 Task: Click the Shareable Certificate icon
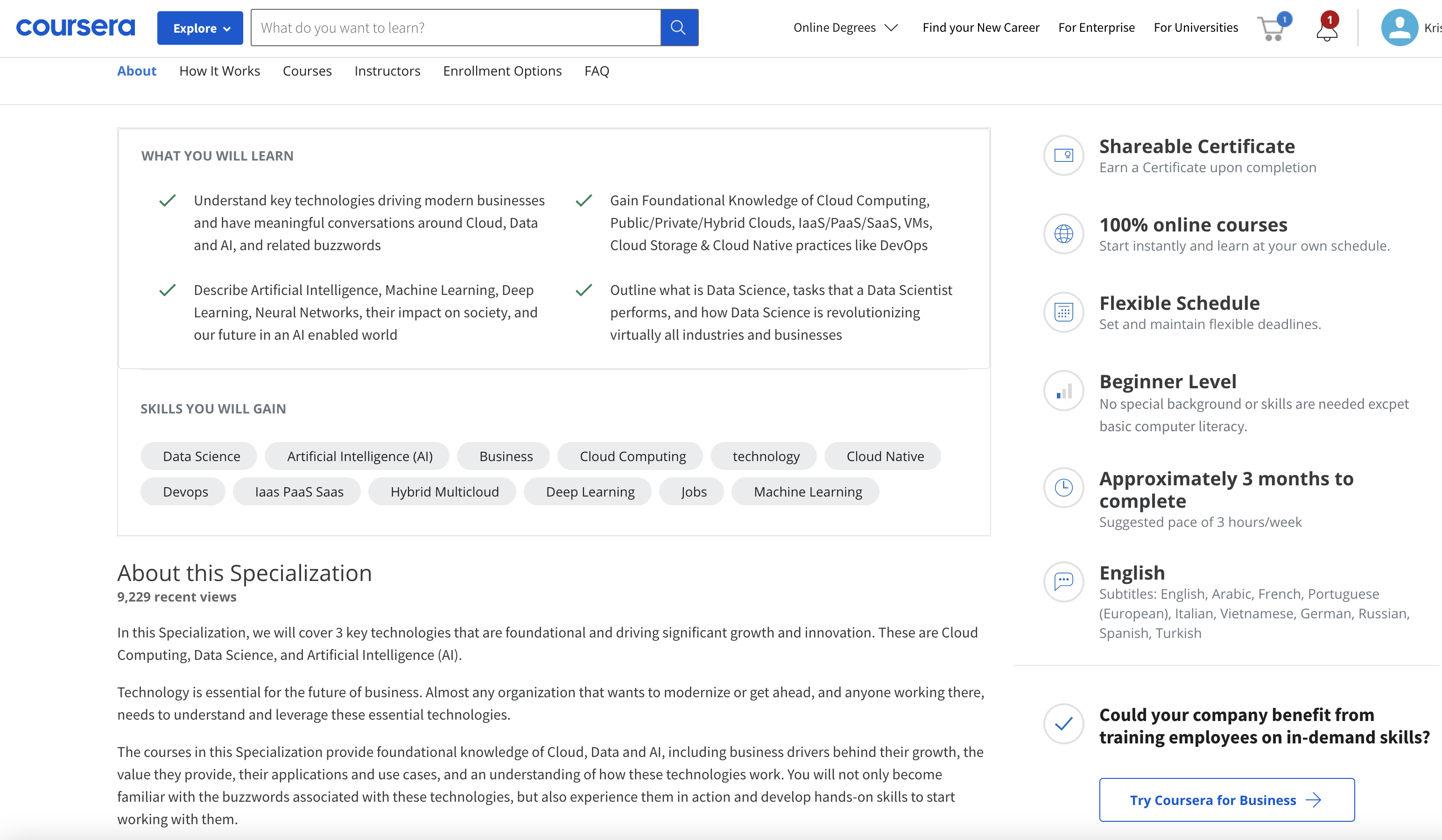(1063, 156)
